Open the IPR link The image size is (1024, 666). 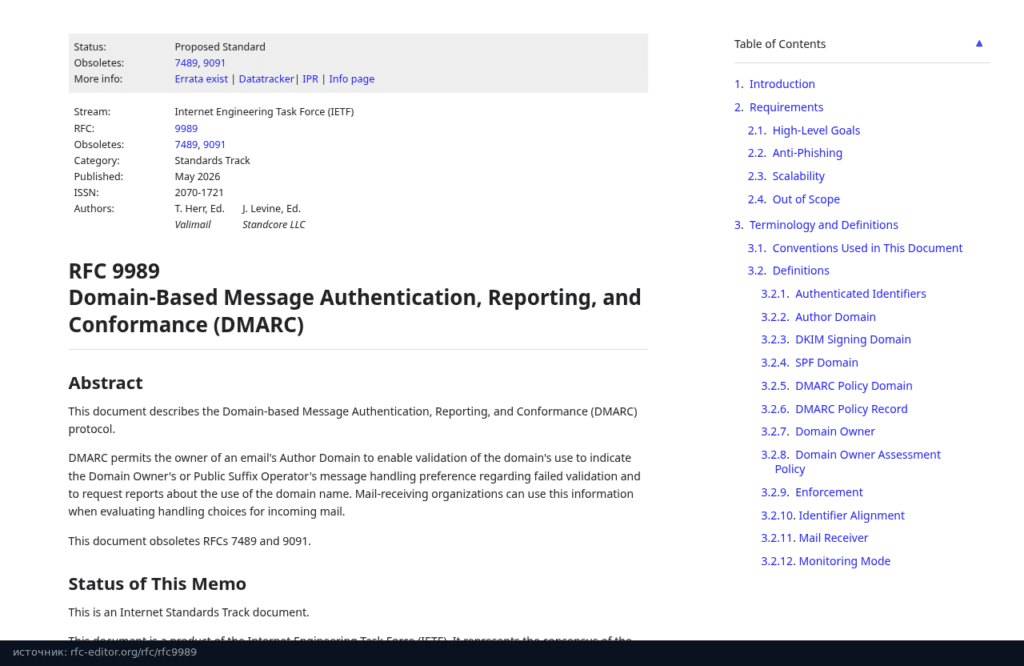pyautogui.click(x=310, y=79)
